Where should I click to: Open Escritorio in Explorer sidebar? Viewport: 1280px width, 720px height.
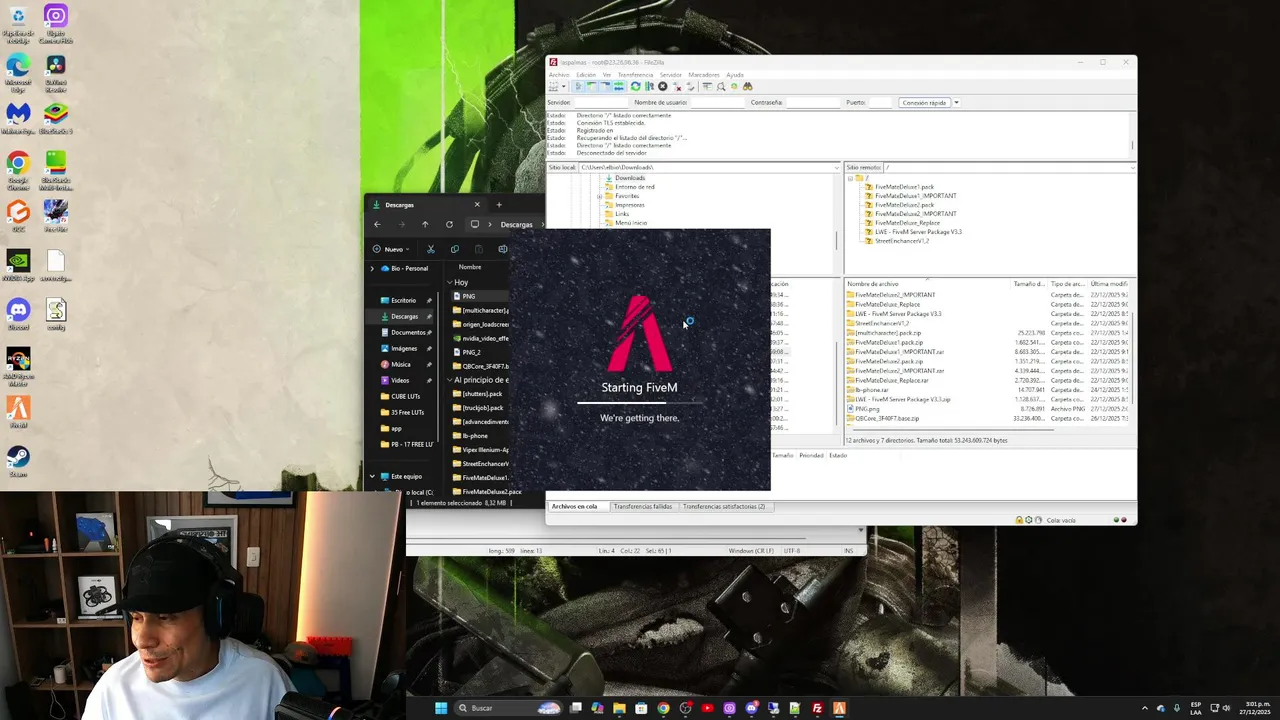pos(404,300)
